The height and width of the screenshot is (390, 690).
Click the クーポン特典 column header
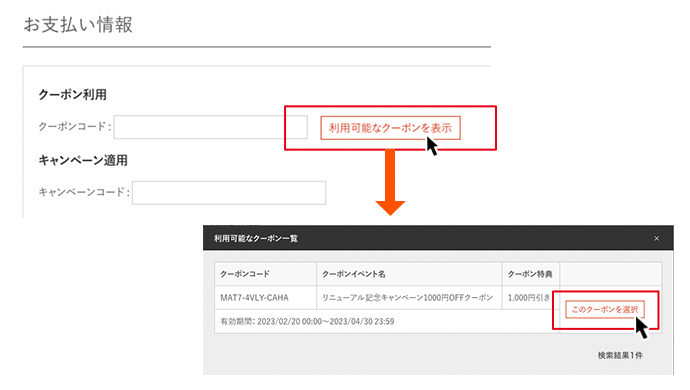point(531,274)
